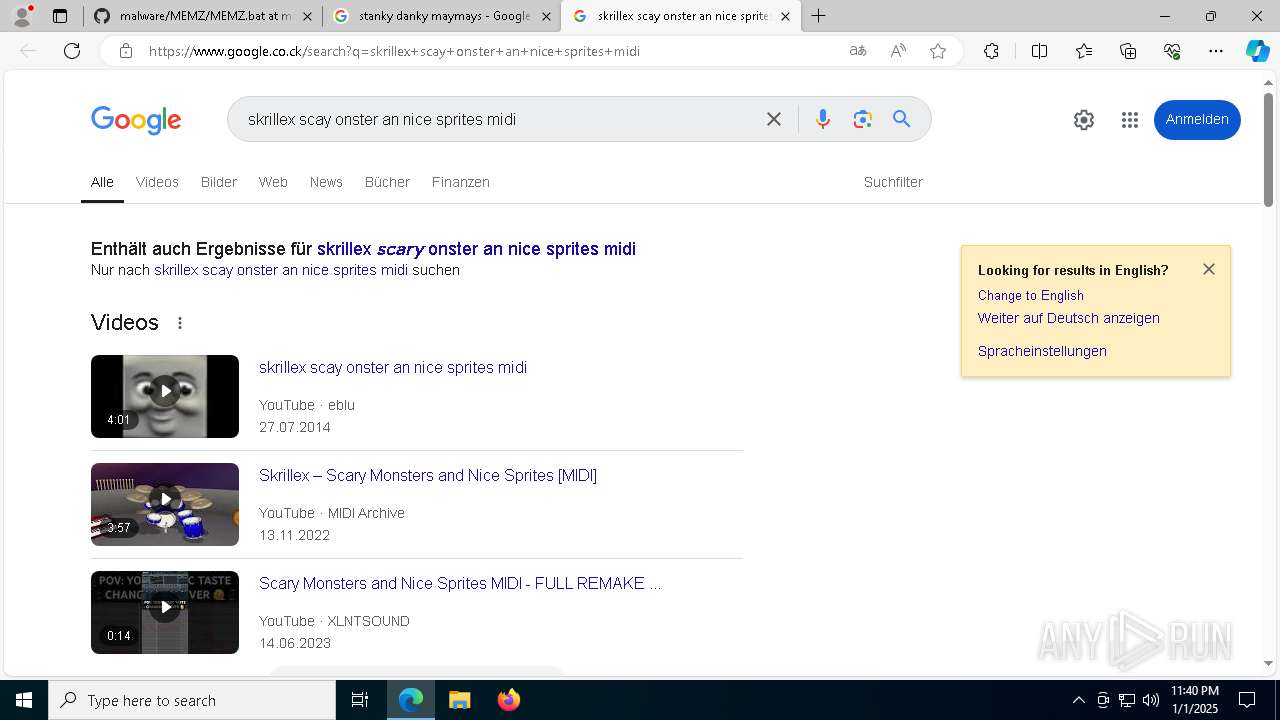This screenshot has width=1280, height=720.
Task: Launch Firefox from the taskbar
Action: tap(509, 700)
